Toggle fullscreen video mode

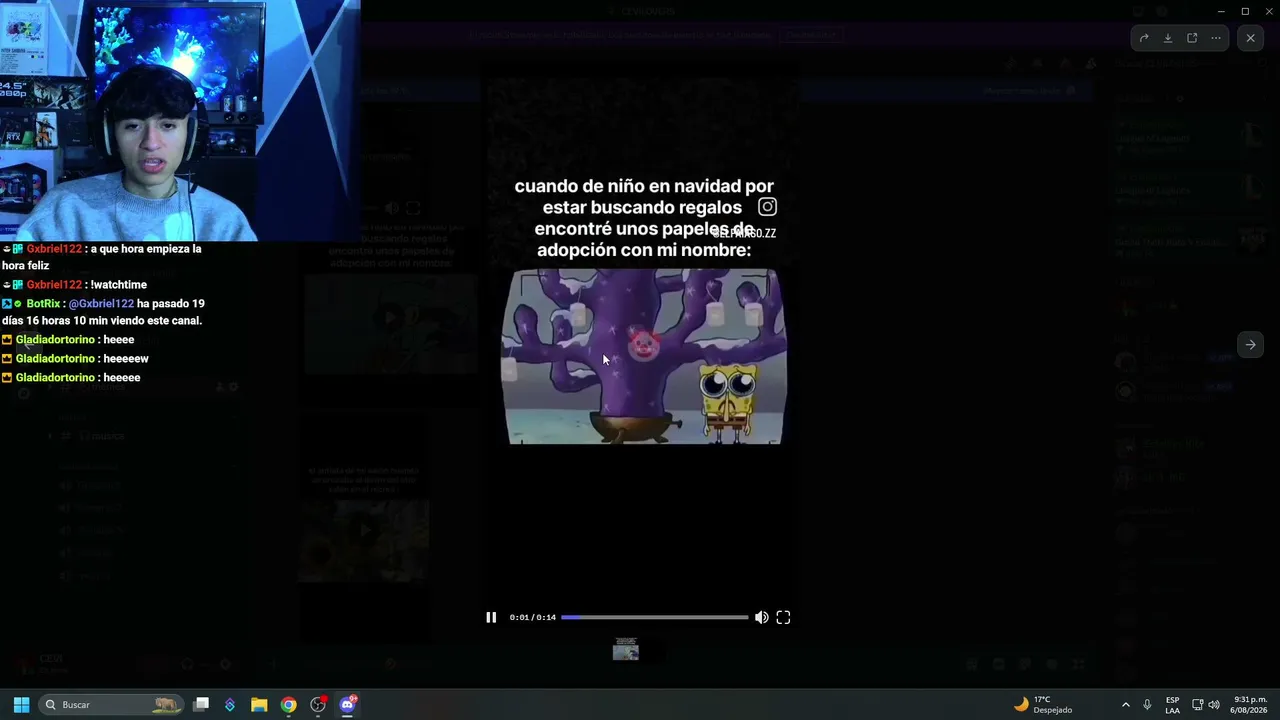point(784,618)
